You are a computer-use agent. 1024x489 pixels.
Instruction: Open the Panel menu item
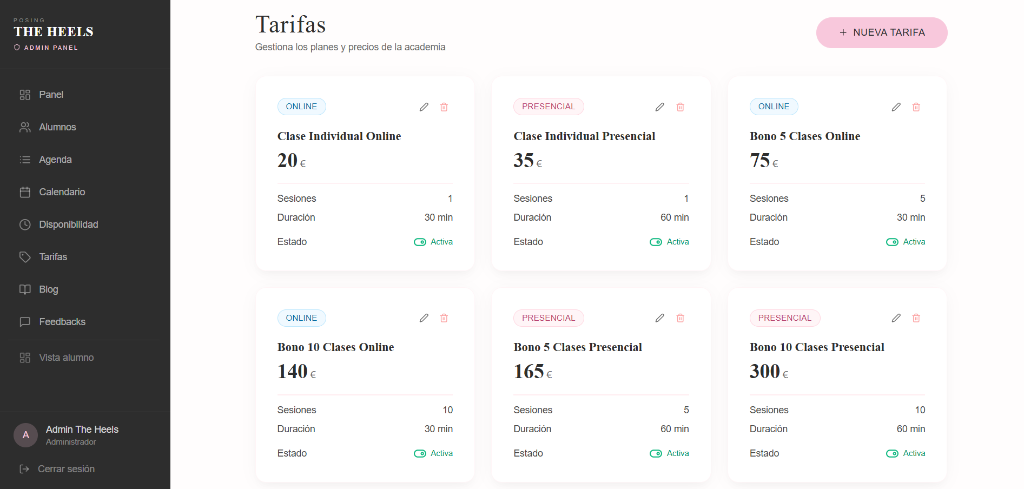tap(85, 95)
